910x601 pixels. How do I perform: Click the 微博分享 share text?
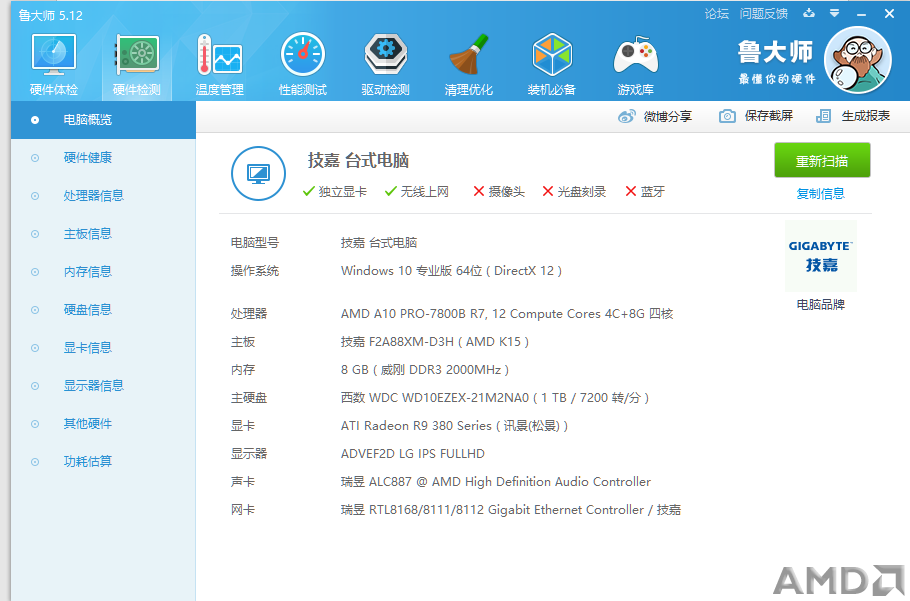click(x=667, y=117)
